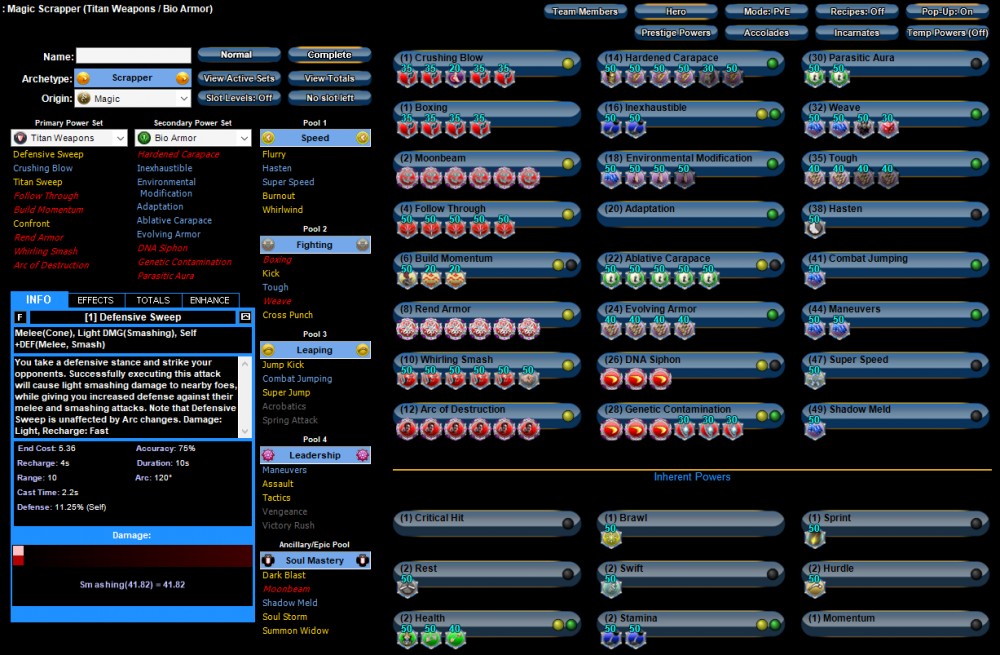Click the enhancement icon under Shadow Meld

[x=816, y=428]
